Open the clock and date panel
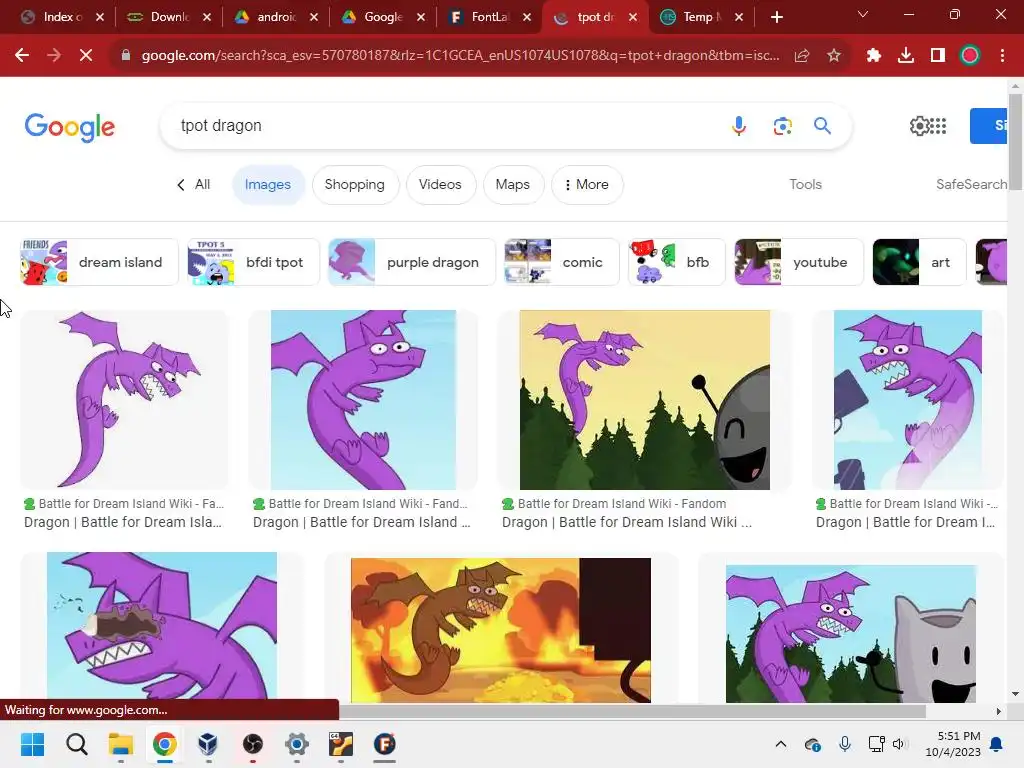The image size is (1024, 768). point(953,744)
